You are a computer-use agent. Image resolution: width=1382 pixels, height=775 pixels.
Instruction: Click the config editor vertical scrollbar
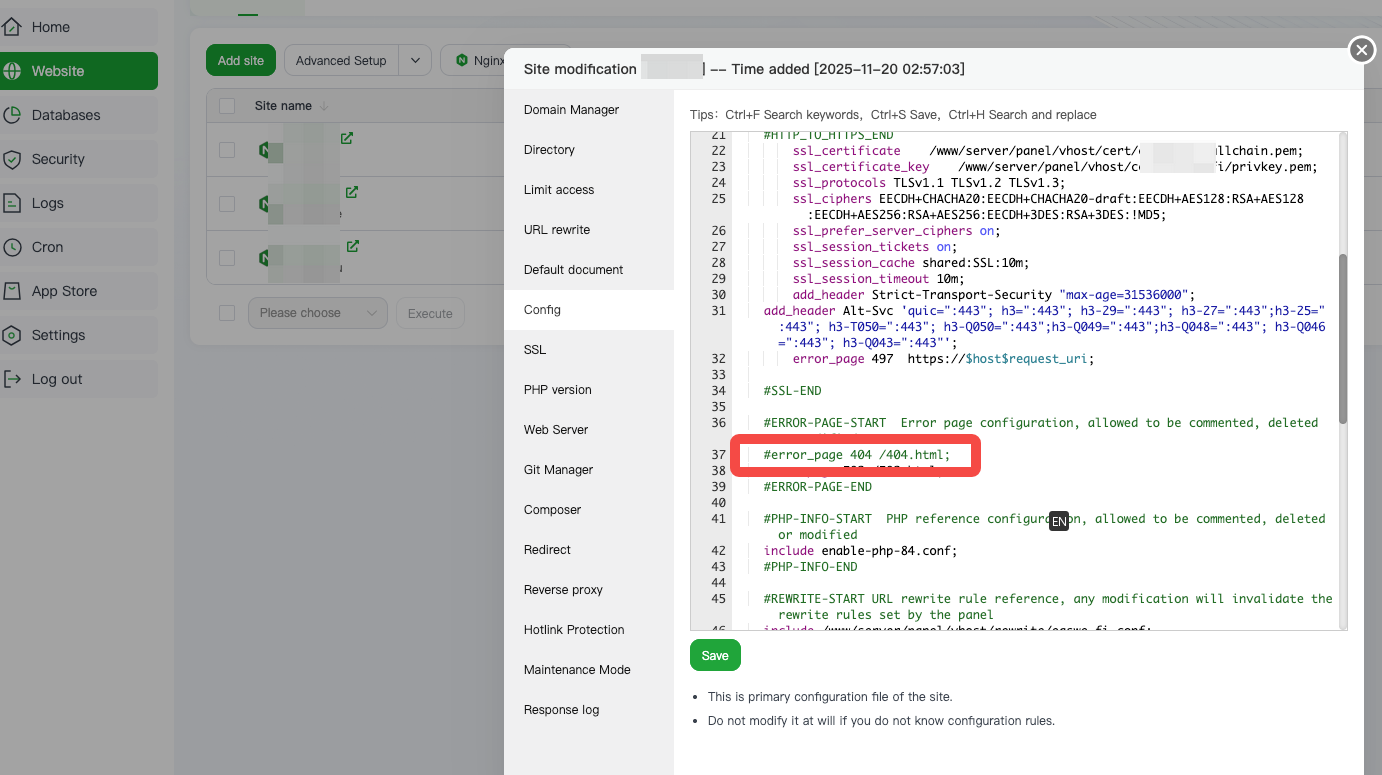[1342, 340]
